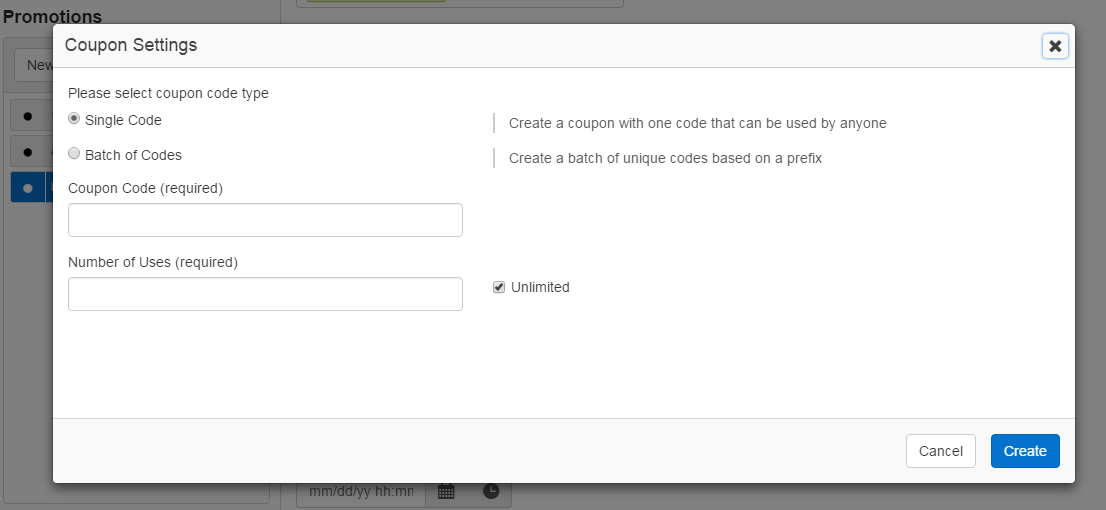Screen dimensions: 1106x510
Task: Uncheck the Unlimited checkbox
Action: pyautogui.click(x=499, y=287)
